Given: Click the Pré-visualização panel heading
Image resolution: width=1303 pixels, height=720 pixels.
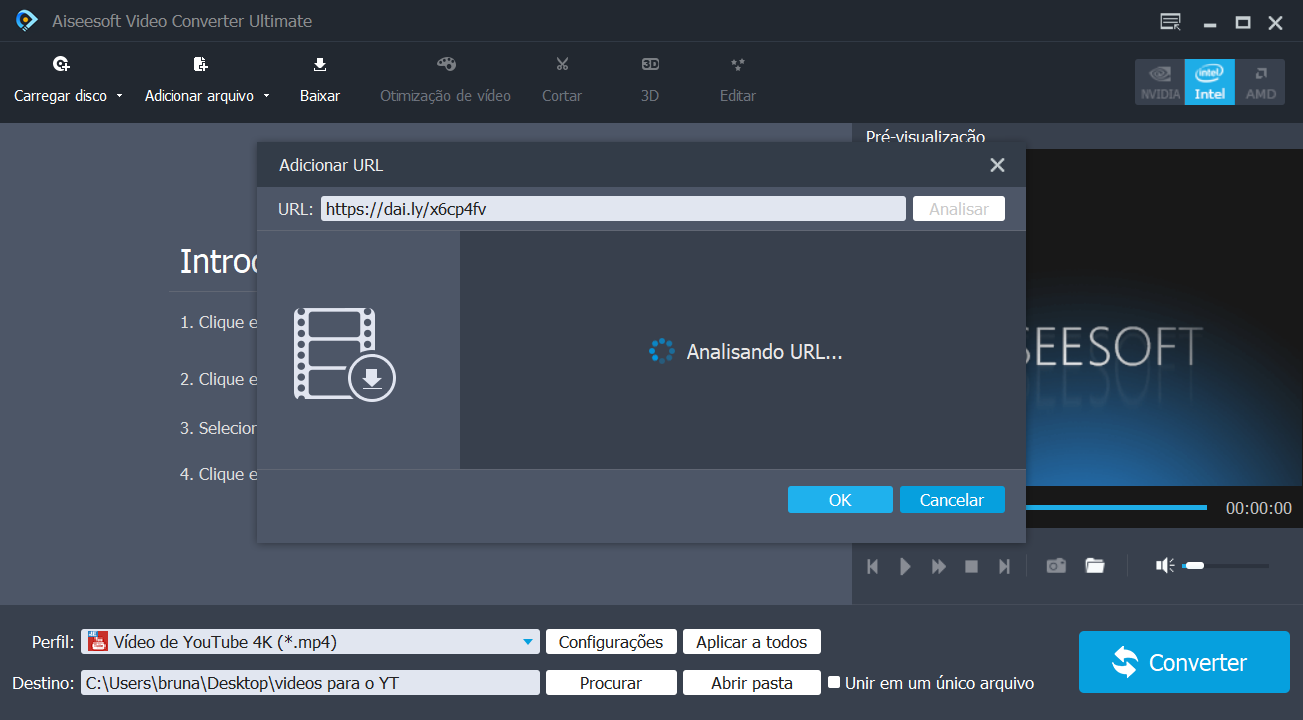Looking at the screenshot, I should (925, 137).
